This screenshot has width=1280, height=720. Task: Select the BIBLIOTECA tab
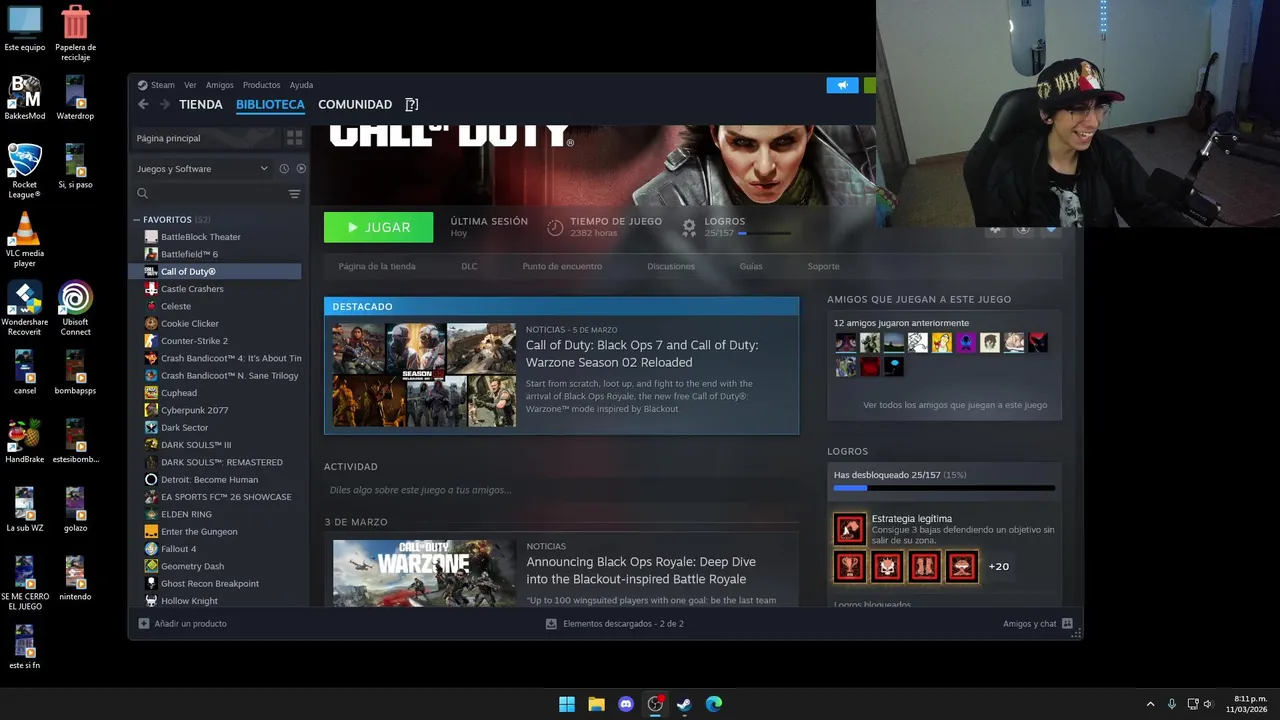pos(270,105)
